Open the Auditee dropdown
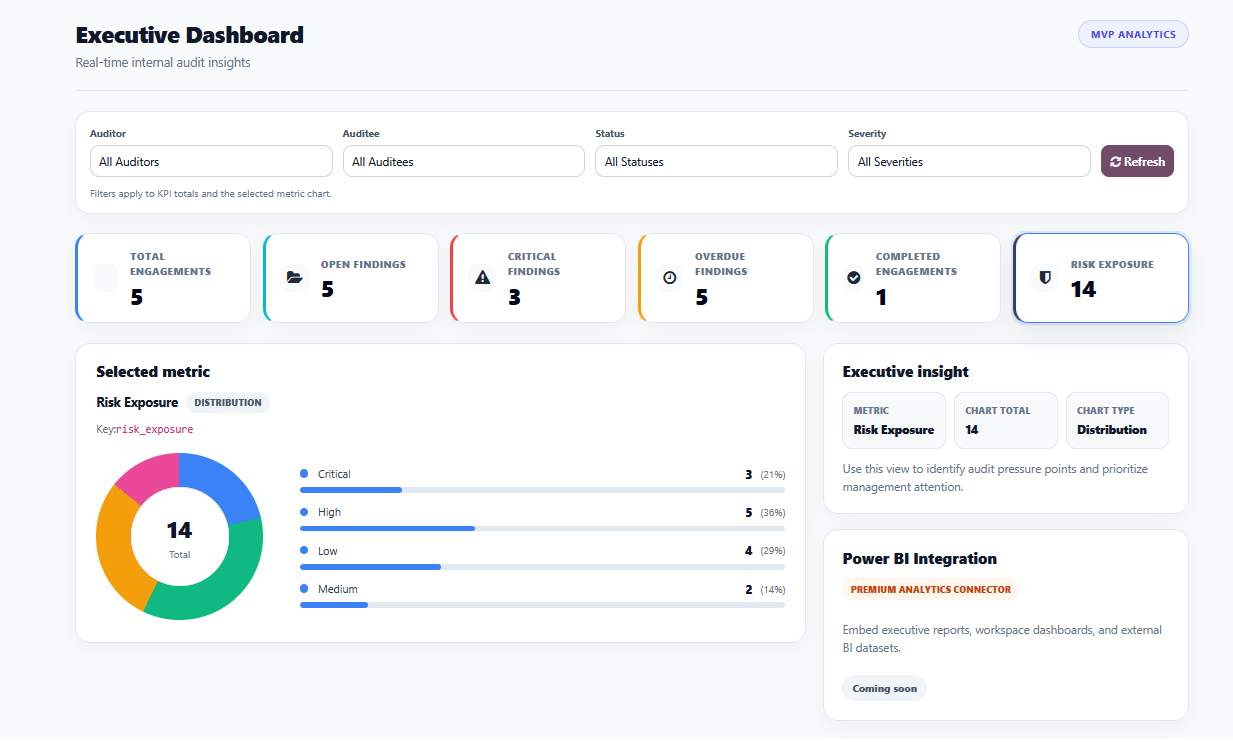Image resolution: width=1233 pixels, height=742 pixels. pyautogui.click(x=463, y=161)
